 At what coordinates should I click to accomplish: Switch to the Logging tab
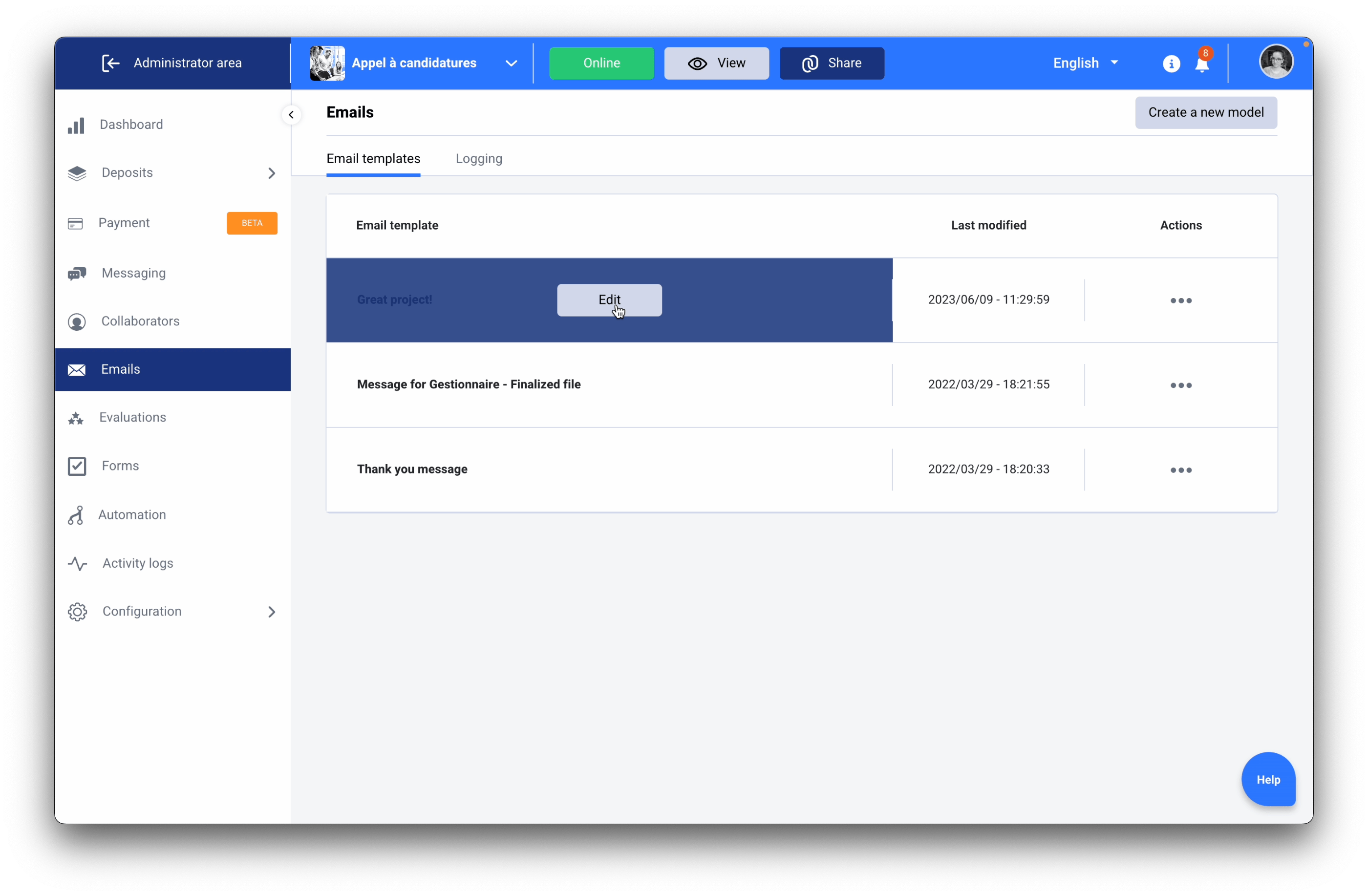coord(479,159)
